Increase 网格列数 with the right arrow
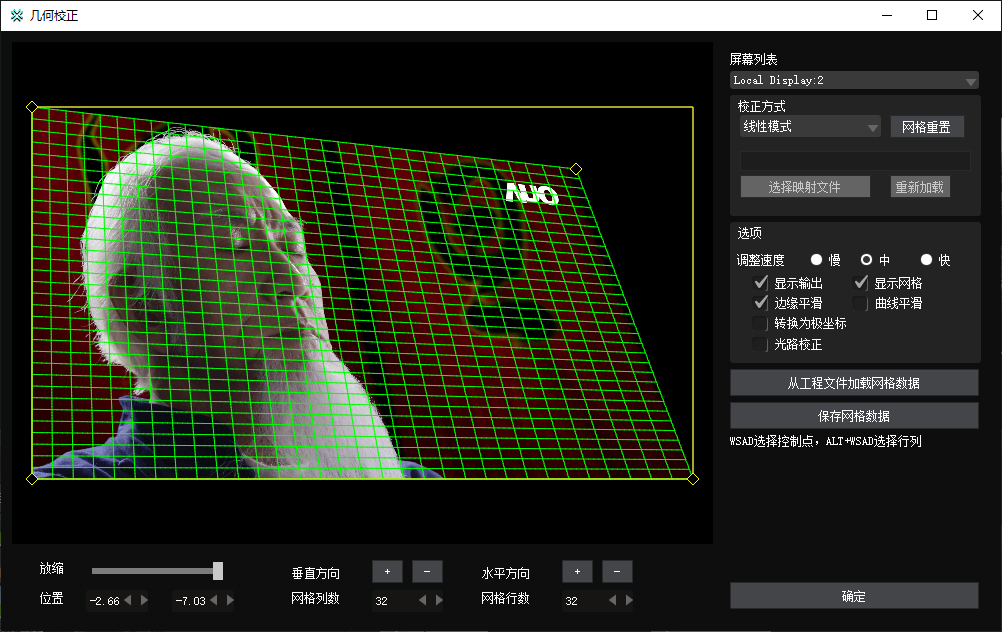1002x632 pixels. coord(438,601)
